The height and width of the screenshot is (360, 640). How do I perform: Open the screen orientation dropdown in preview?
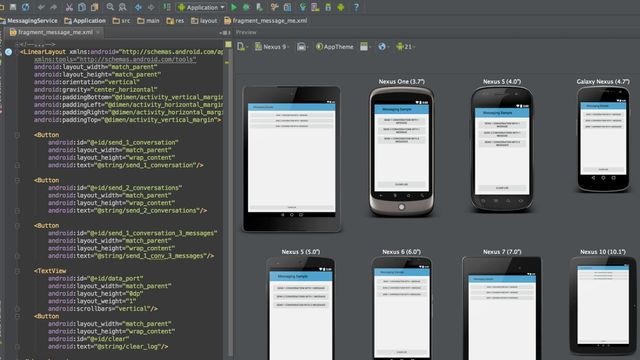pyautogui.click(x=302, y=47)
